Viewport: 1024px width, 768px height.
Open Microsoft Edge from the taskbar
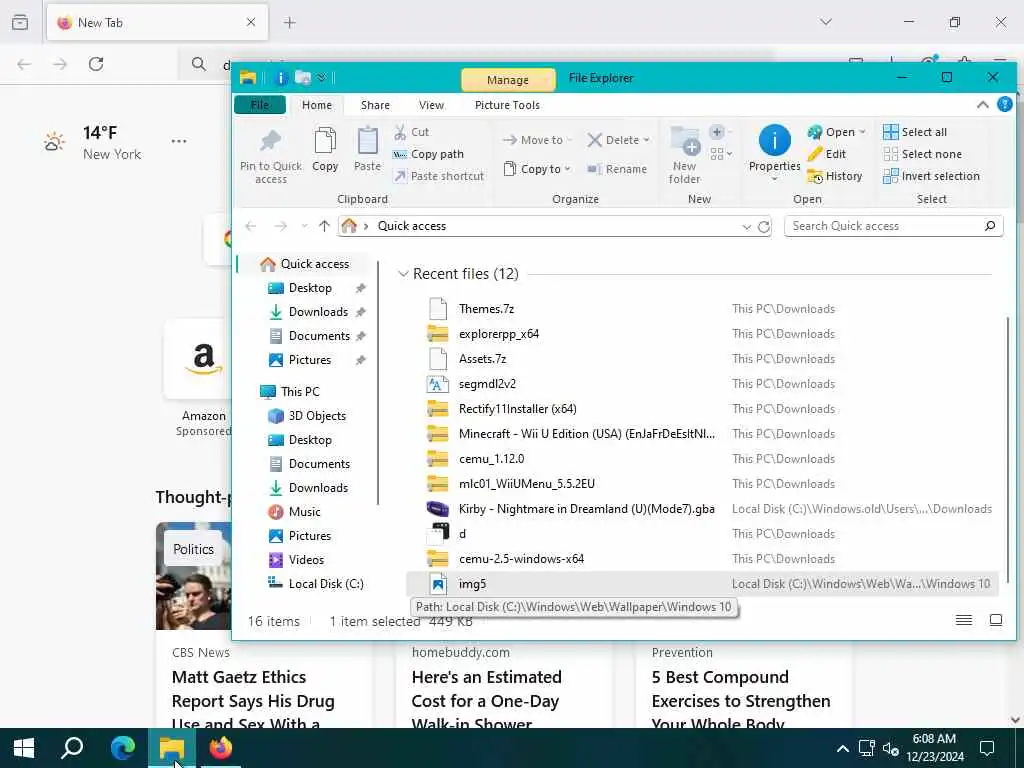tap(123, 748)
